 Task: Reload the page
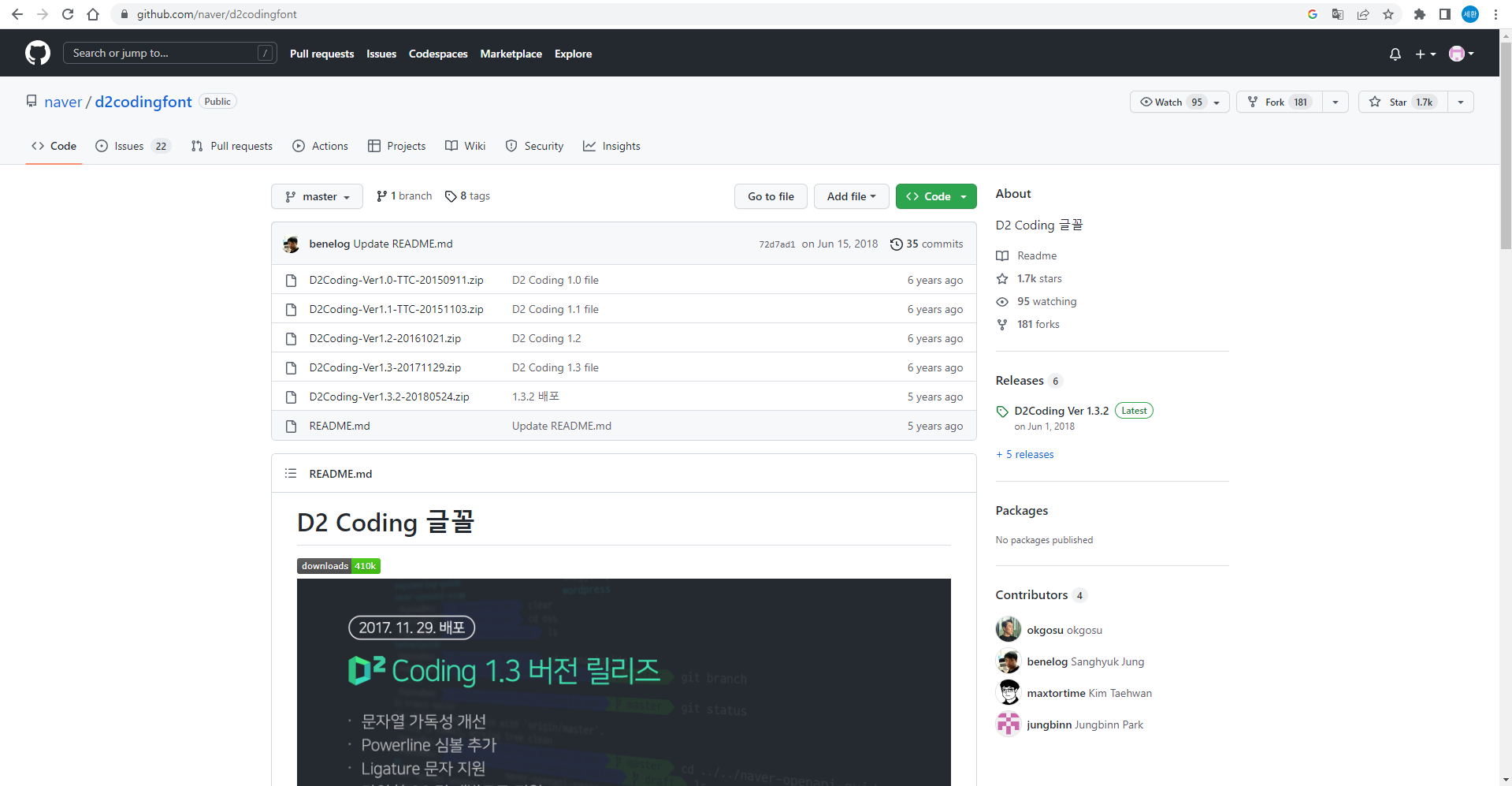click(x=68, y=14)
